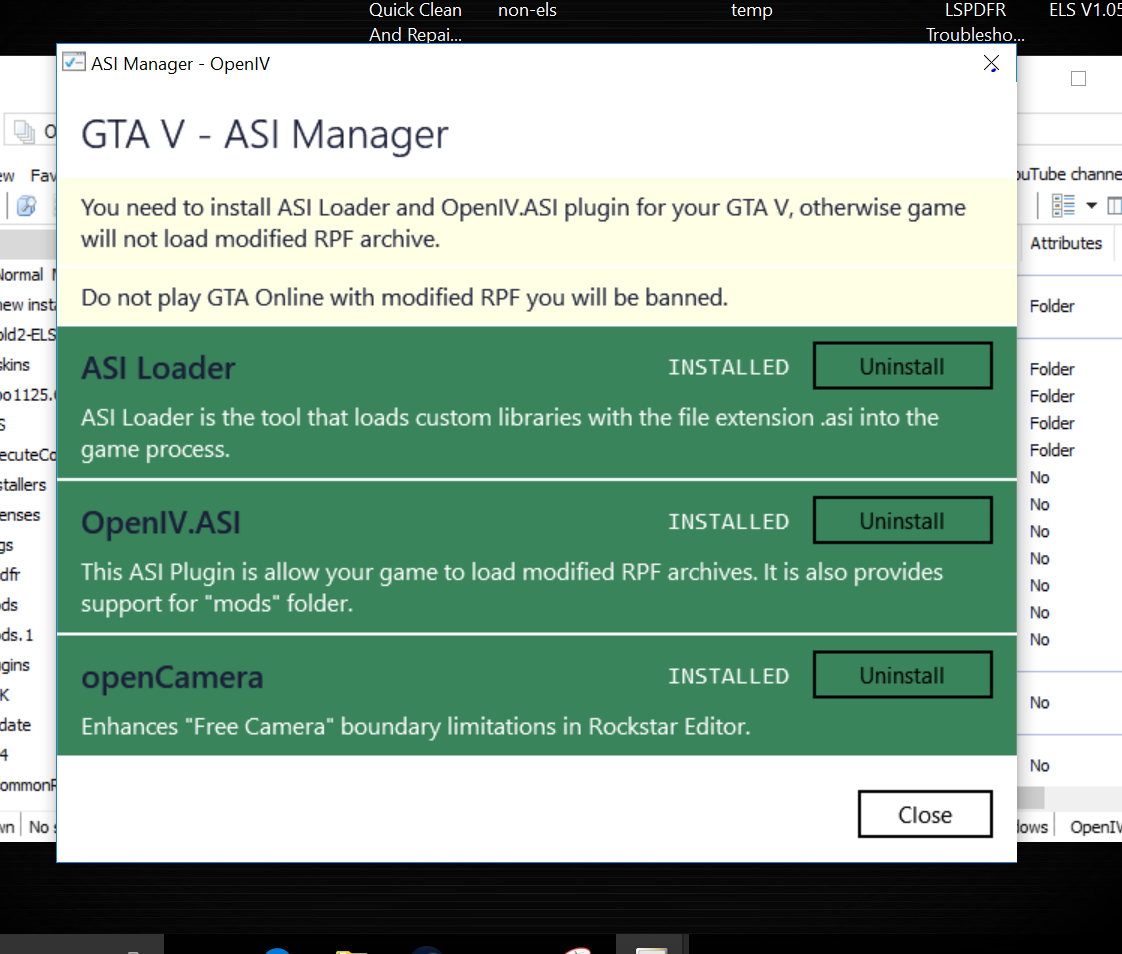Viewport: 1122px width, 954px height.
Task: Select the 'date' item in OpenIV tree
Action: pyautogui.click(x=16, y=725)
